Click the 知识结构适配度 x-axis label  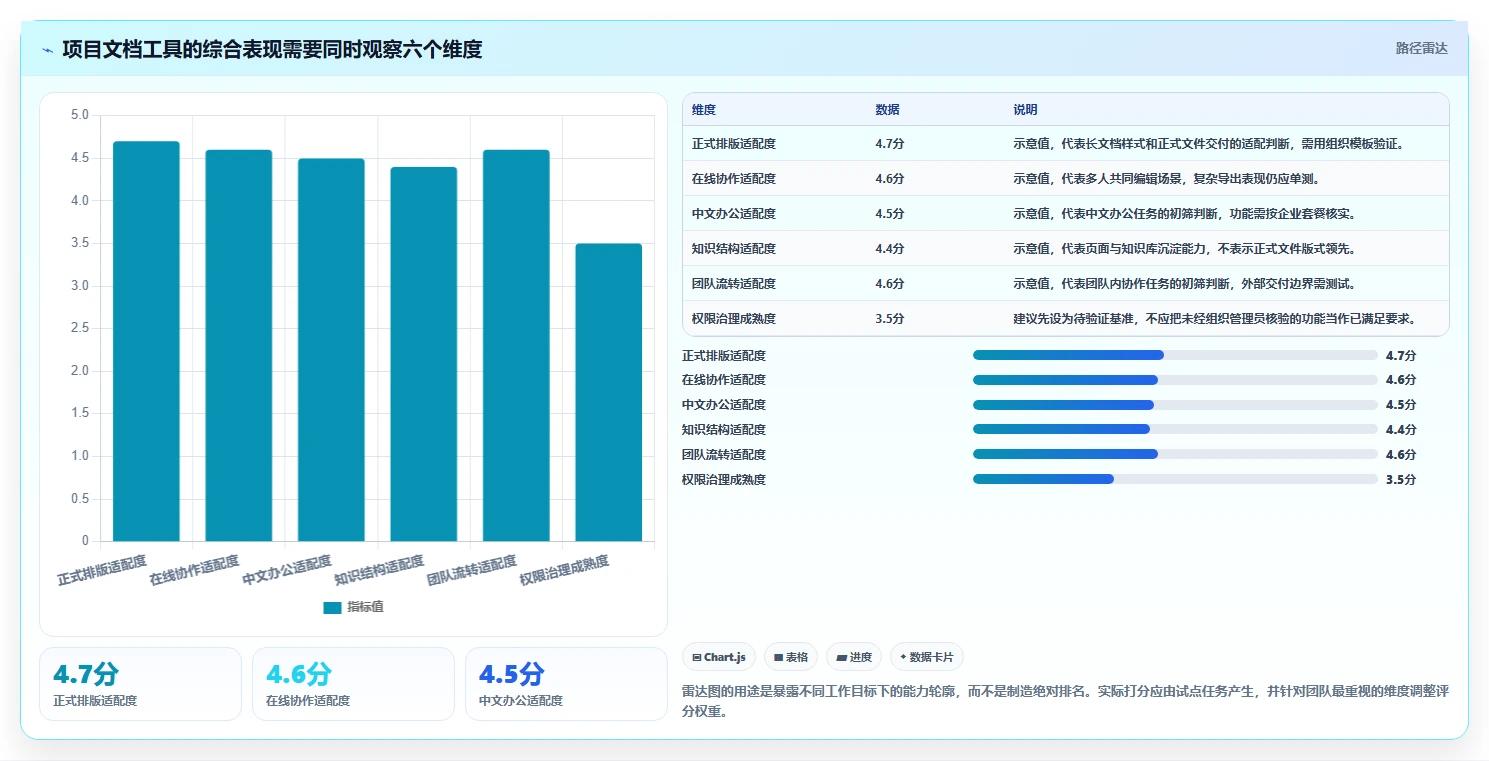pos(379,570)
